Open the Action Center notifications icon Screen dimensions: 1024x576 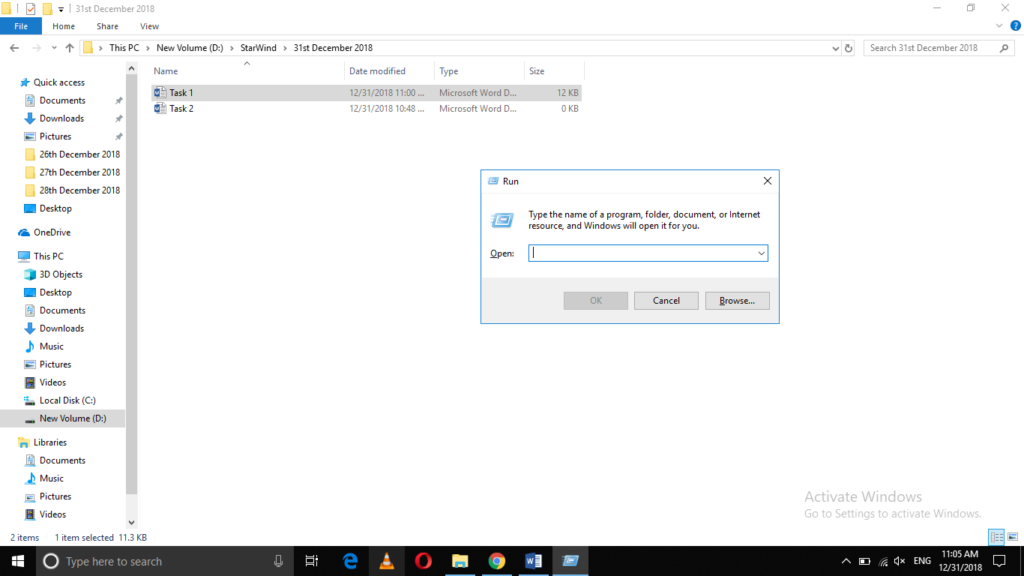point(999,561)
